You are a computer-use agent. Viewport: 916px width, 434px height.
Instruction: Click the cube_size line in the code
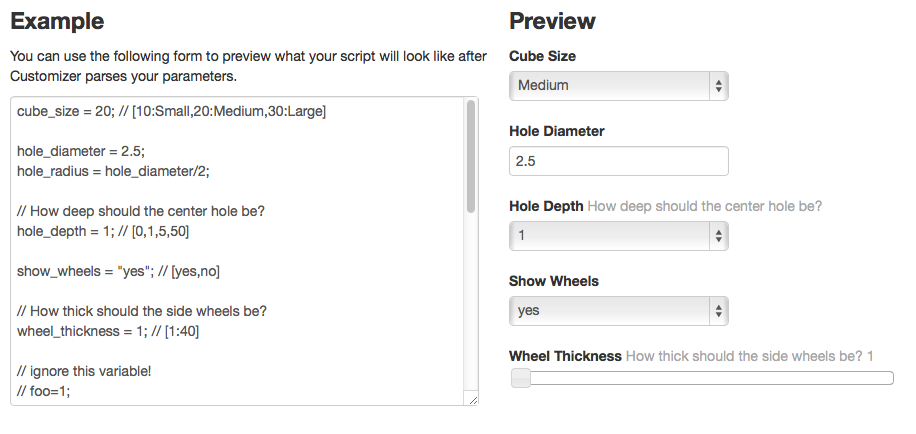tap(171, 111)
